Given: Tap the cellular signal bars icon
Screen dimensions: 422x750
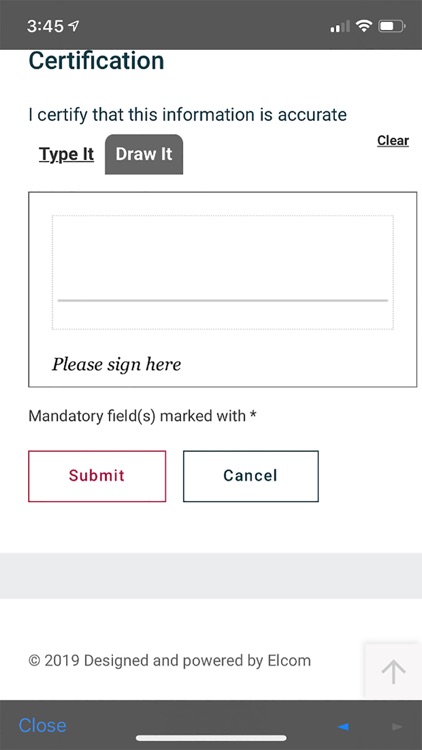Looking at the screenshot, I should (340, 26).
